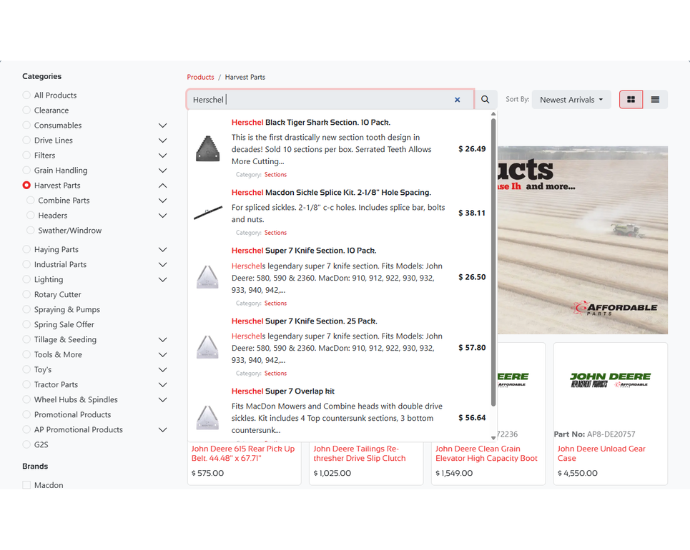Expand the AP Promotional Products chevron
This screenshot has width=690, height=550.
tap(163, 429)
